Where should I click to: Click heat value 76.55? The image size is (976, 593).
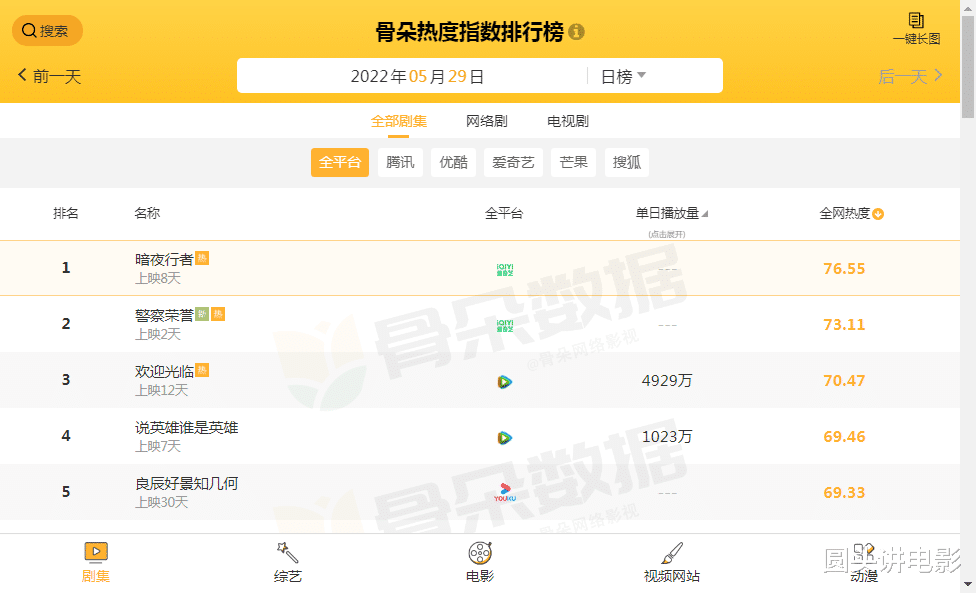click(x=844, y=269)
